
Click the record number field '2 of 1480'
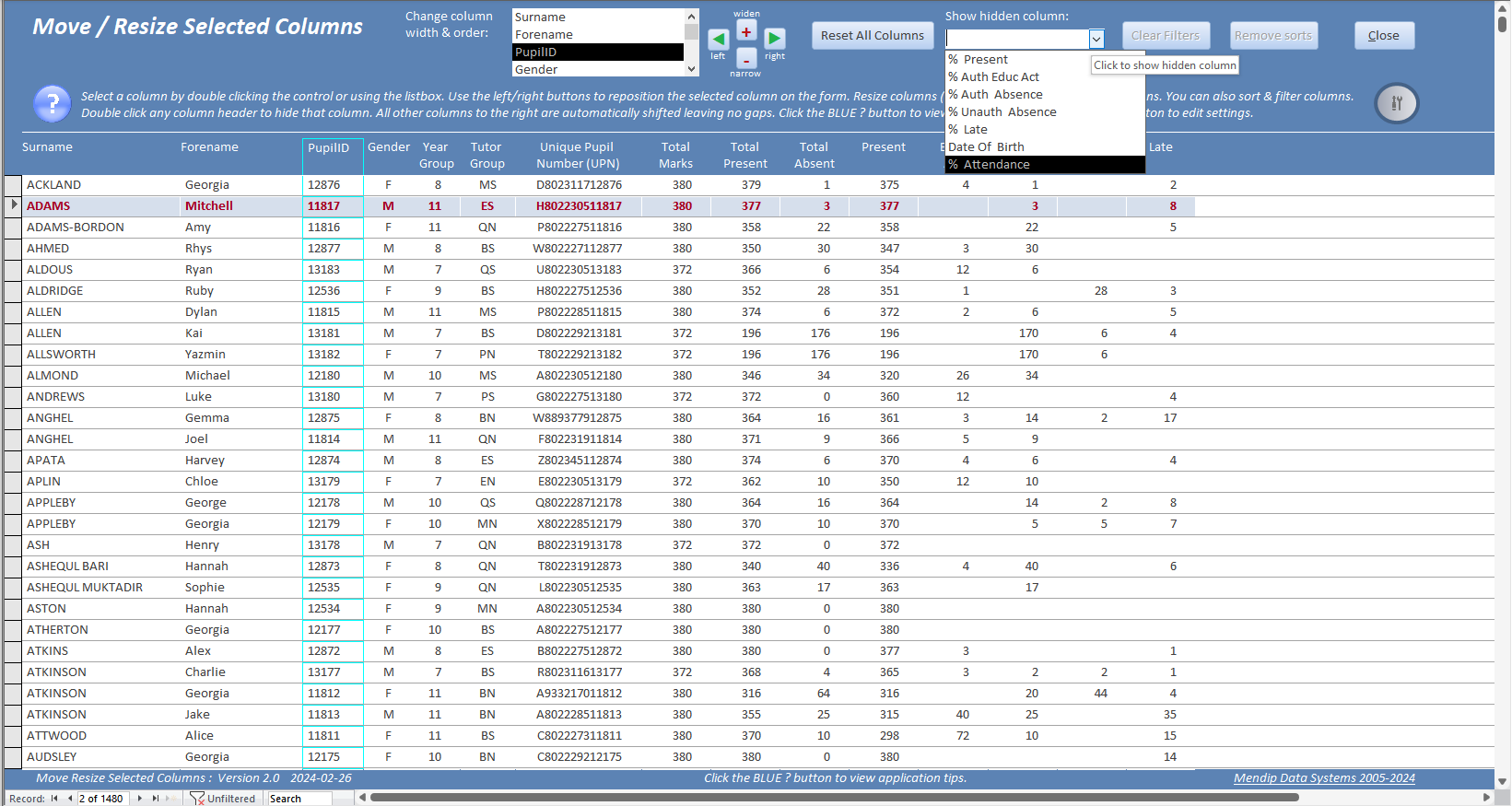click(103, 799)
